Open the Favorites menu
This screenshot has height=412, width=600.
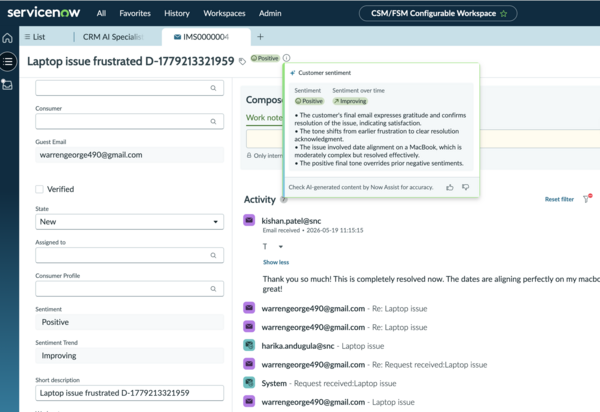coord(135,13)
